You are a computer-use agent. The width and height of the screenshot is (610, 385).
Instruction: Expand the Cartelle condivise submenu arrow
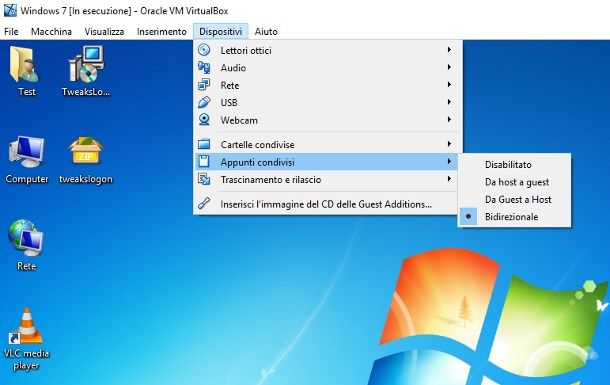449,144
